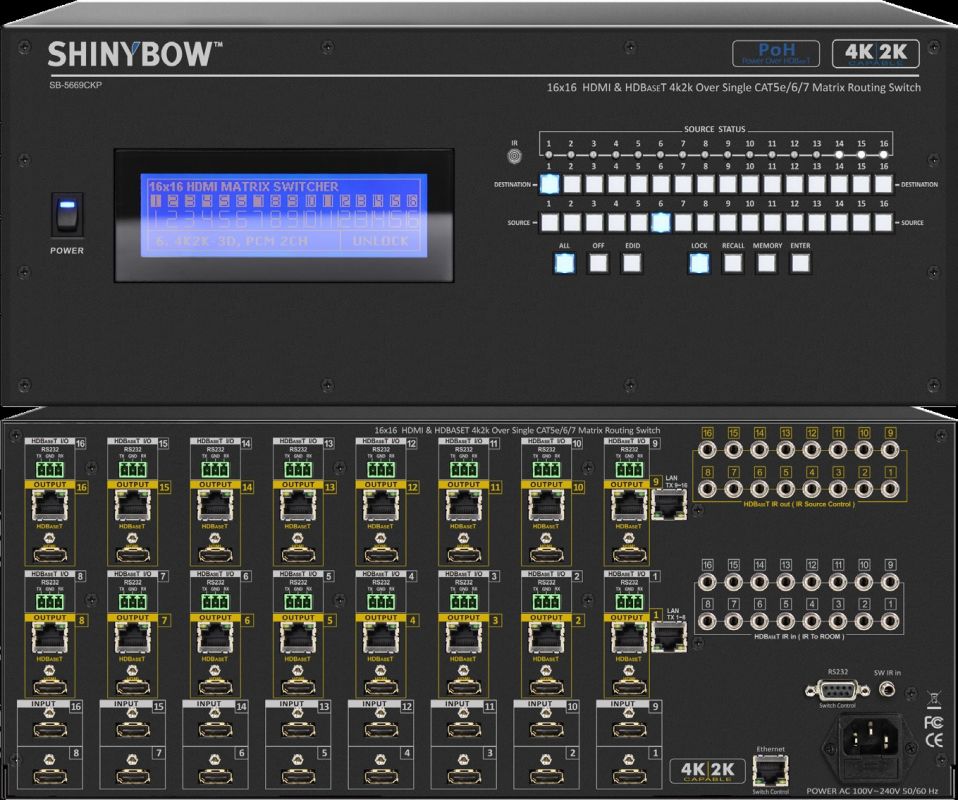Click the Ethernet Switch Control port
This screenshot has width=958, height=800.
click(770, 771)
